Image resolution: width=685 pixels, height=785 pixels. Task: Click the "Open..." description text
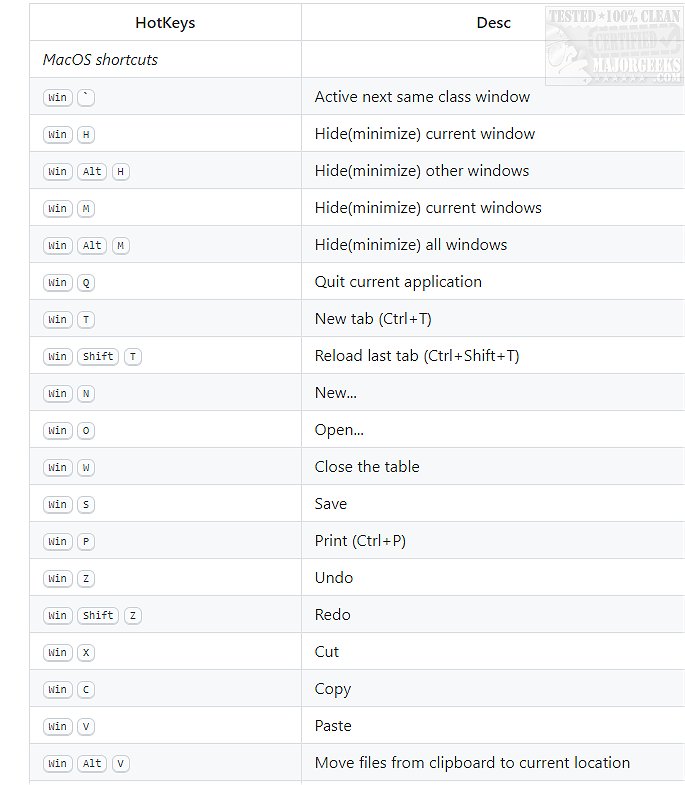(339, 430)
